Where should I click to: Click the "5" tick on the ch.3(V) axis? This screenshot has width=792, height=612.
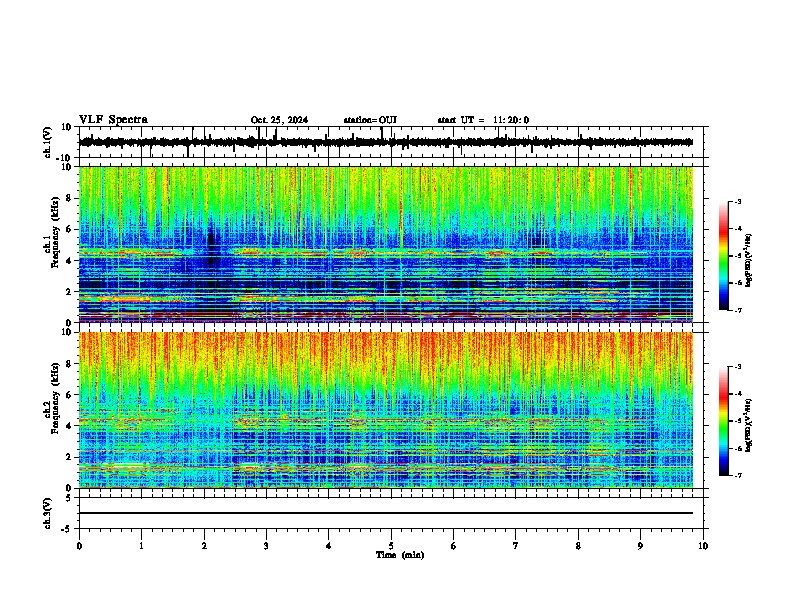point(70,498)
